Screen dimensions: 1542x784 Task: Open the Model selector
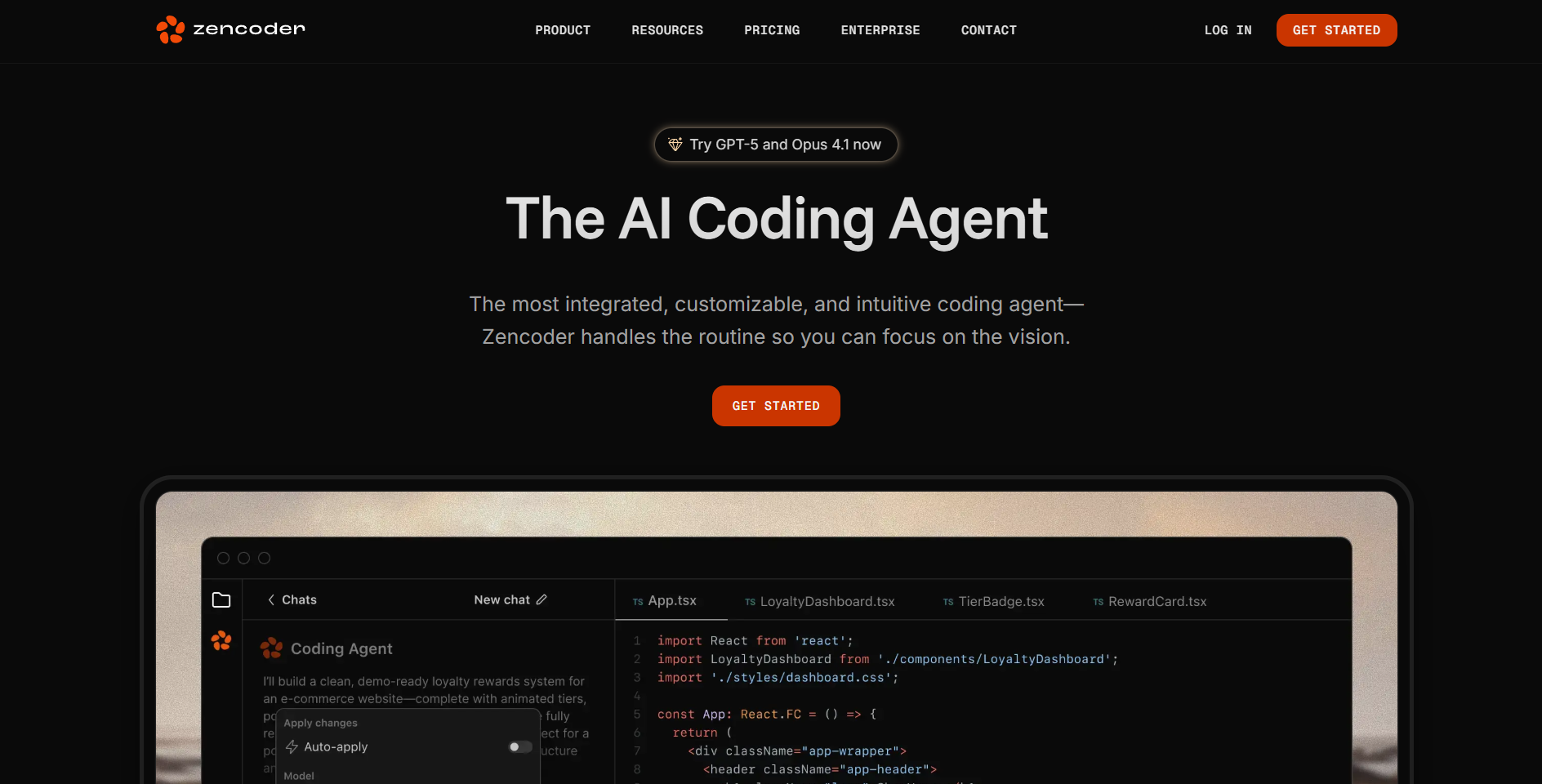298,776
